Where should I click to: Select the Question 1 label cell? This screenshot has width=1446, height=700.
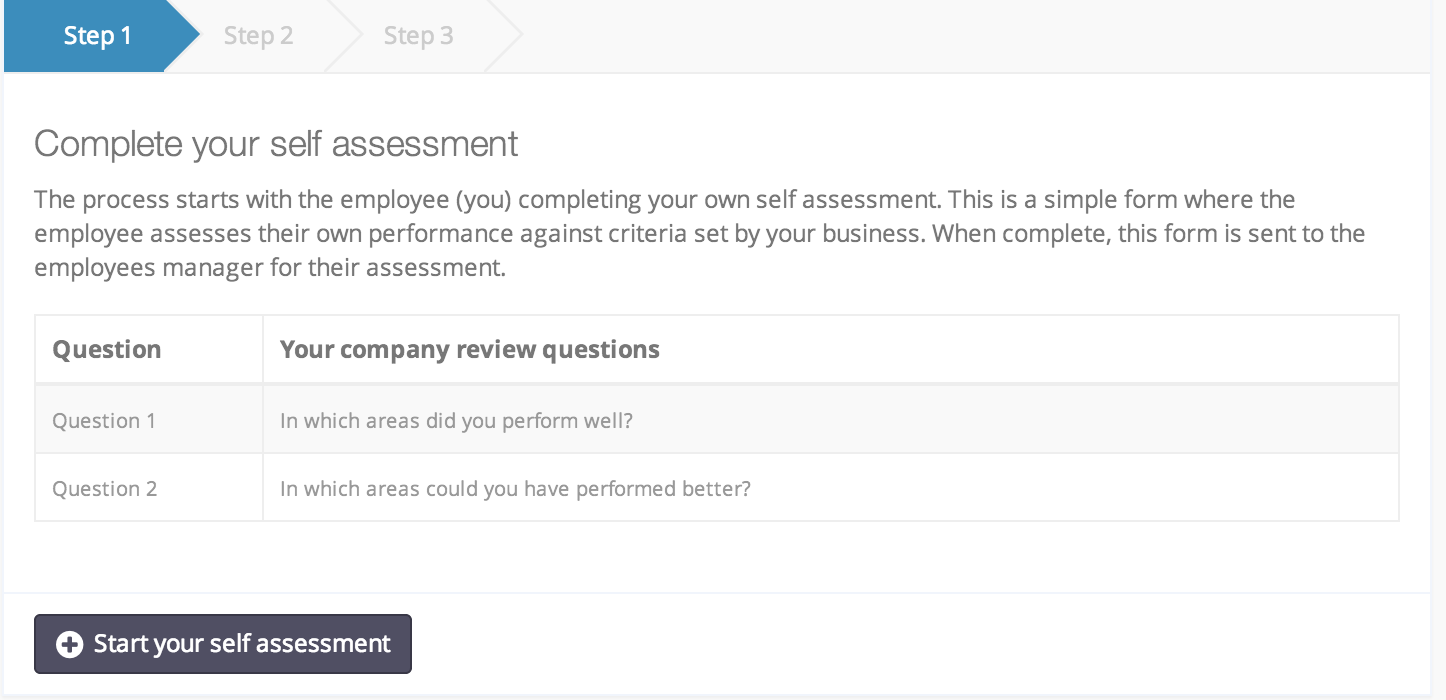tap(104, 420)
